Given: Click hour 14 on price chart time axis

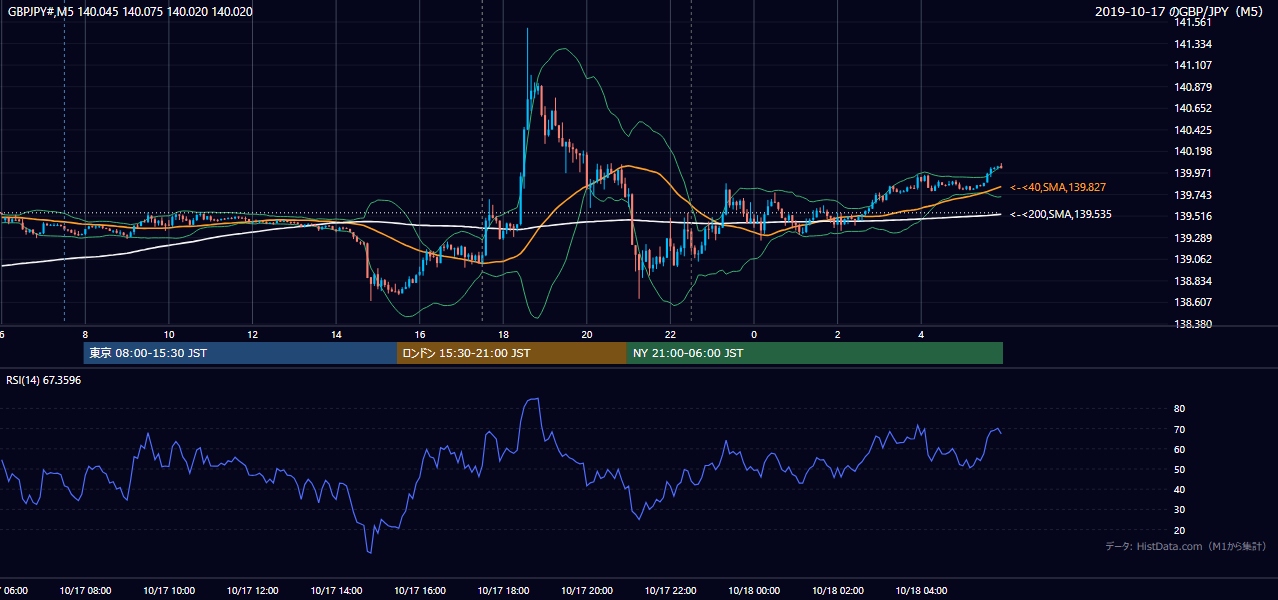Looking at the screenshot, I should (x=336, y=334).
